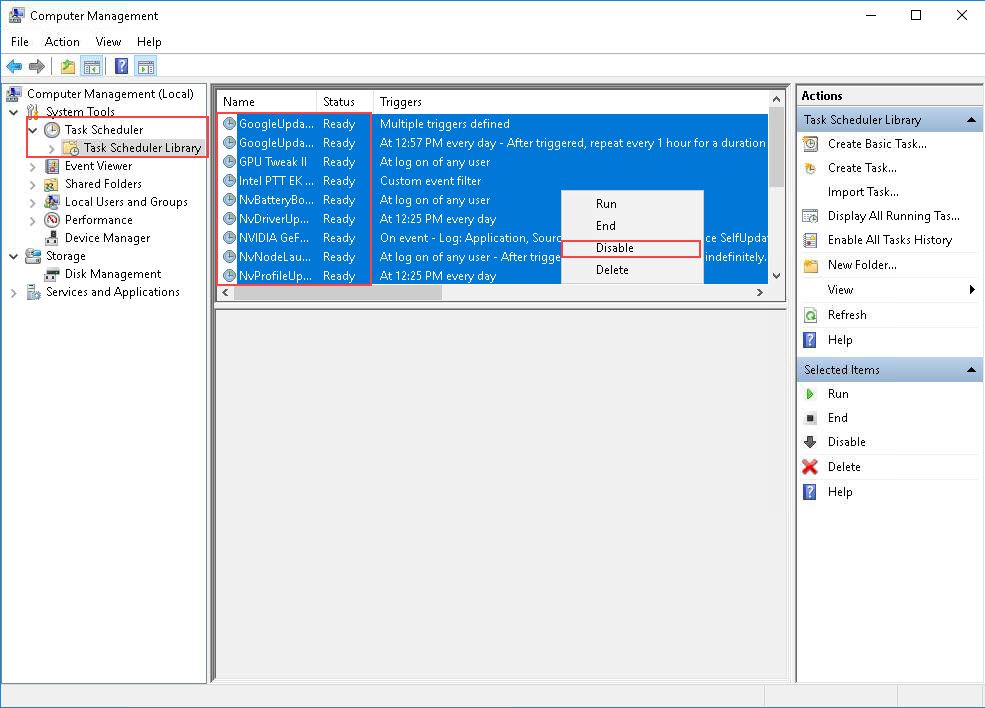Image resolution: width=985 pixels, height=708 pixels.
Task: Open the View menu in menu bar
Action: (108, 41)
